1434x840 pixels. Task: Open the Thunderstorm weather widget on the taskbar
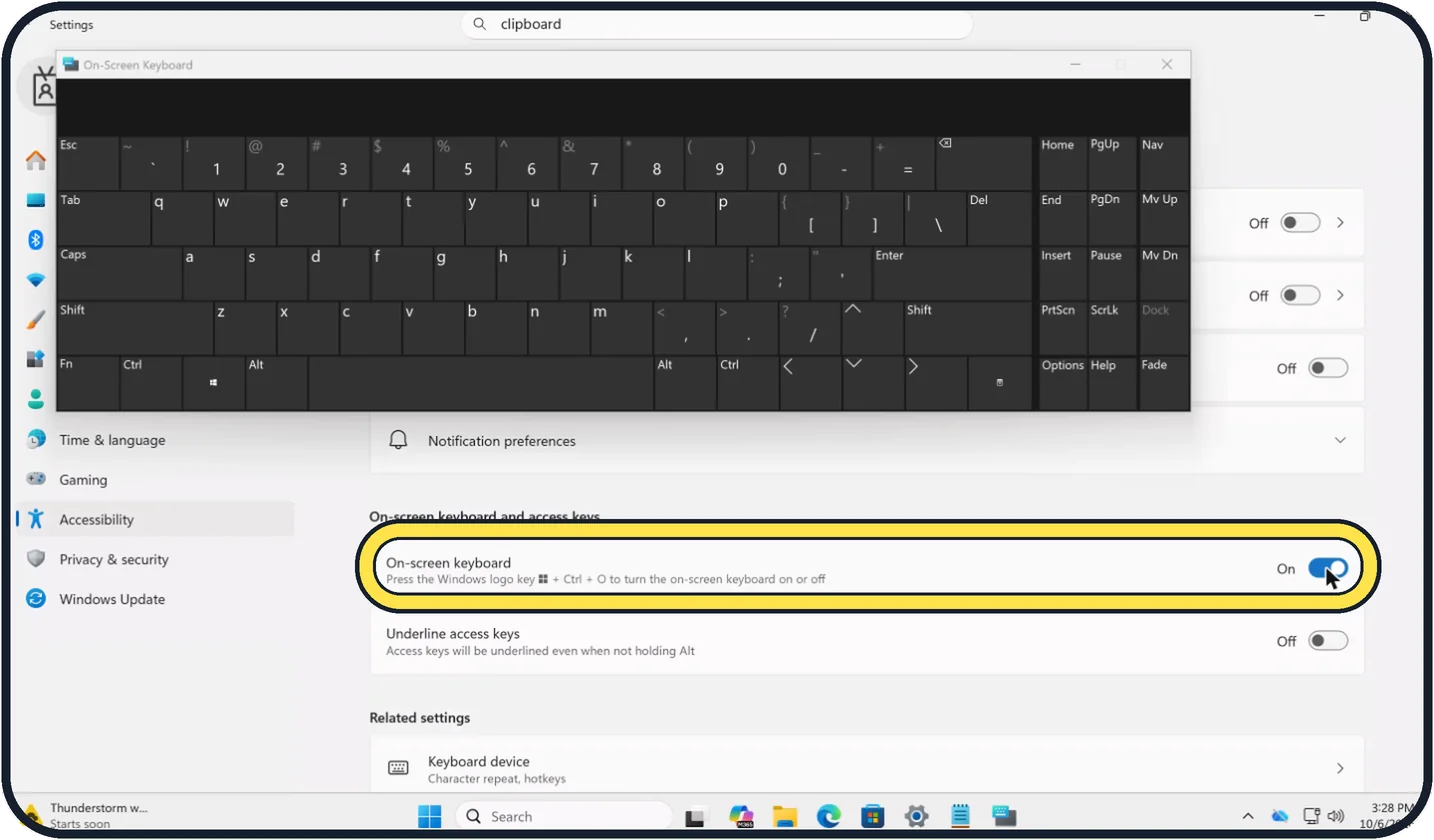pyautogui.click(x=88, y=815)
